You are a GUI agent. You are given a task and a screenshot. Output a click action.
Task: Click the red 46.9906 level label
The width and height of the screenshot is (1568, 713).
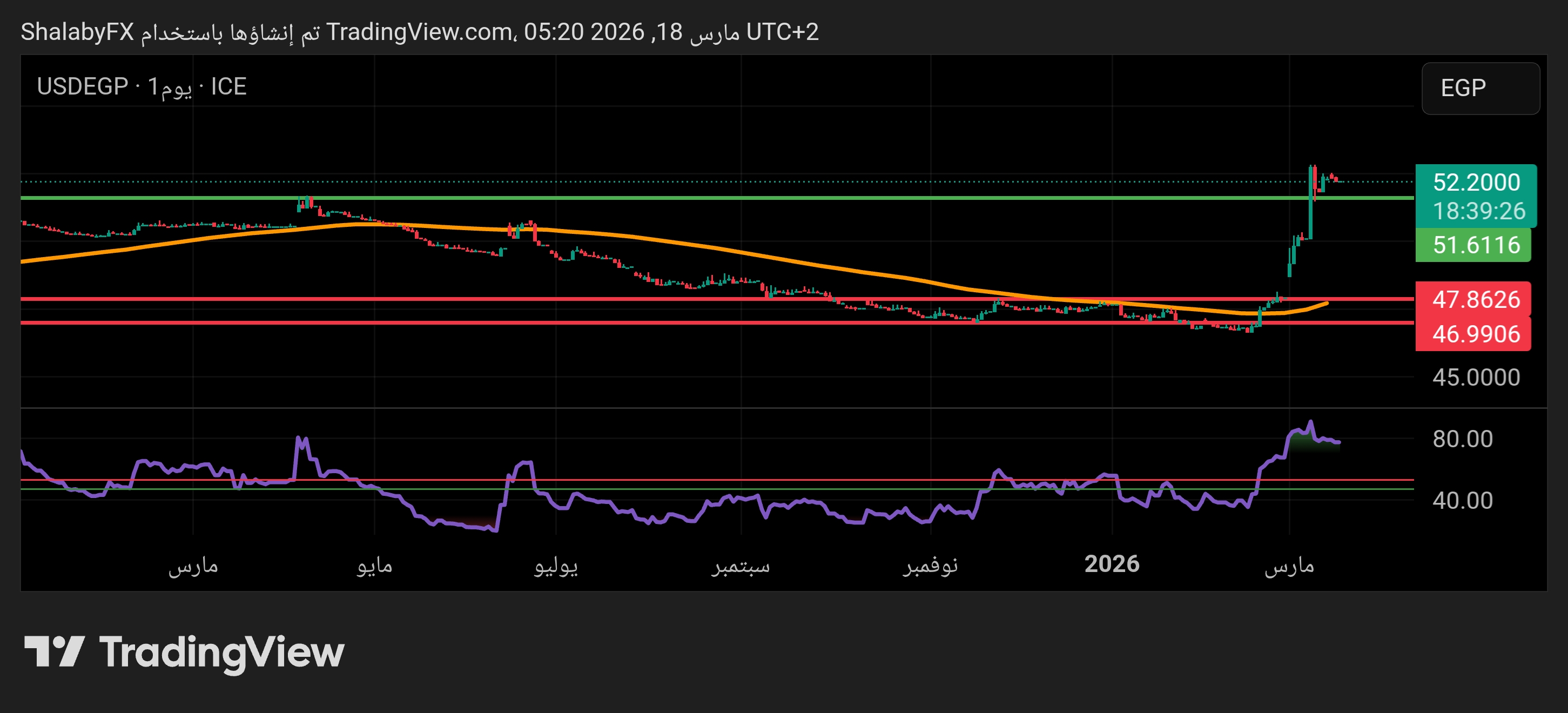1476,334
